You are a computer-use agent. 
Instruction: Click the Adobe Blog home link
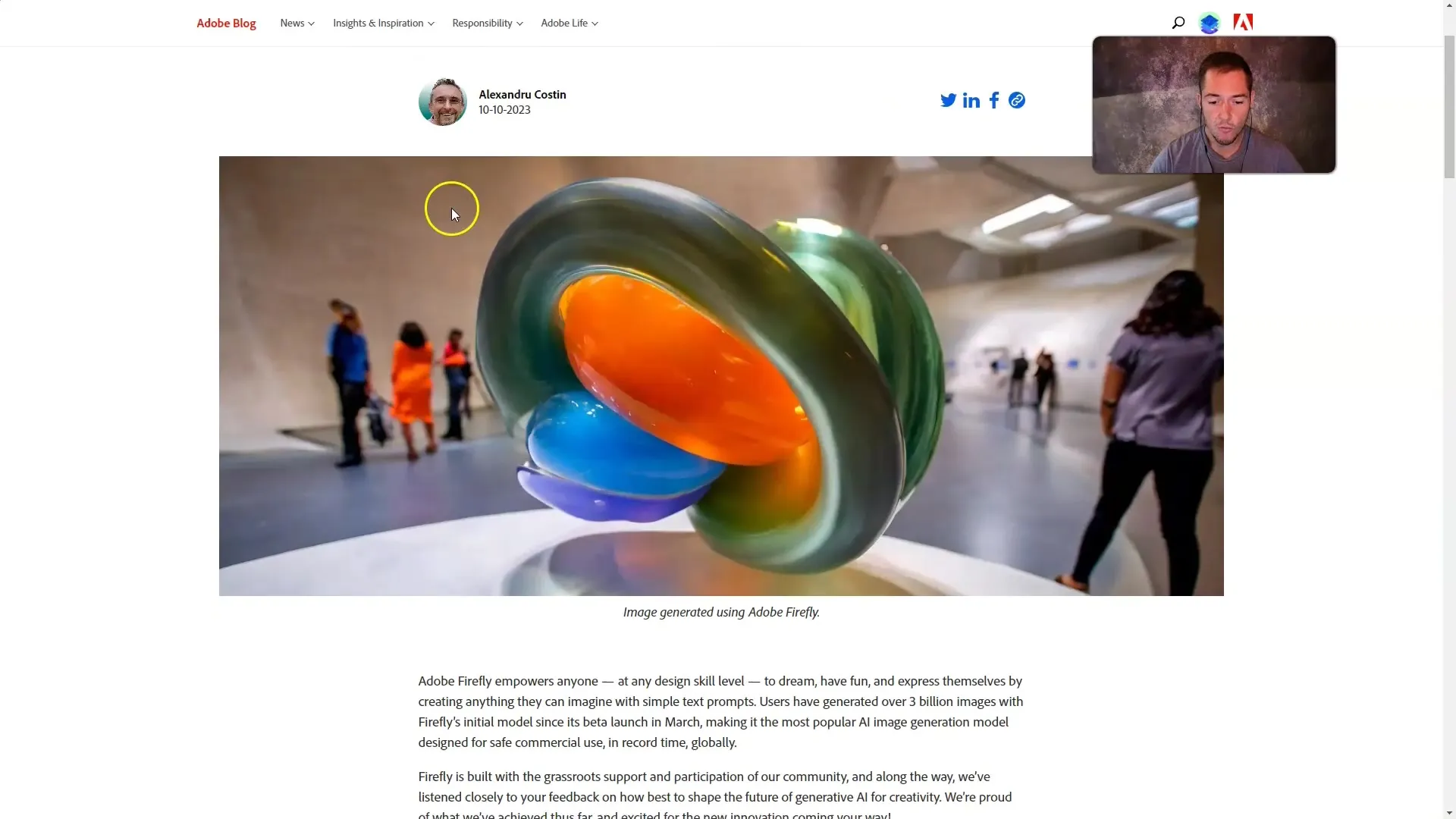tap(226, 22)
